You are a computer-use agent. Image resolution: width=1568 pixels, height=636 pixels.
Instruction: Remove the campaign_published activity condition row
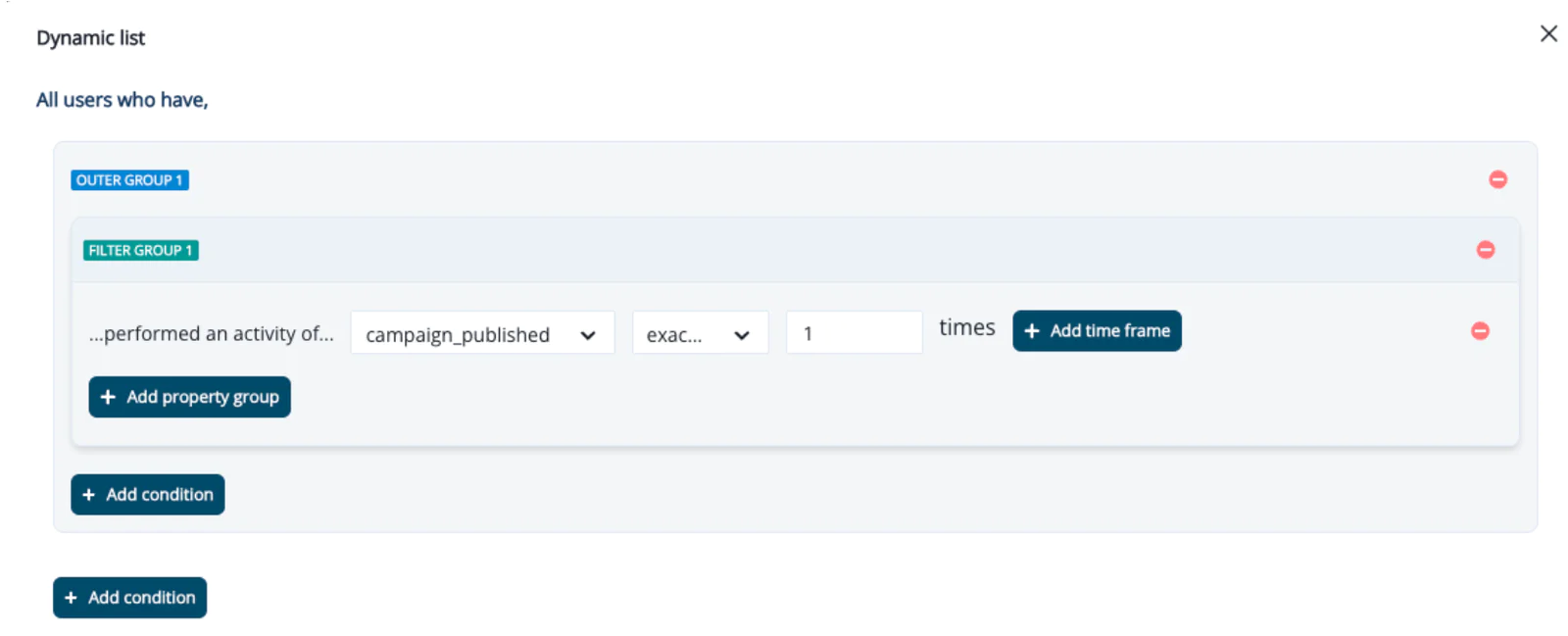click(x=1480, y=331)
